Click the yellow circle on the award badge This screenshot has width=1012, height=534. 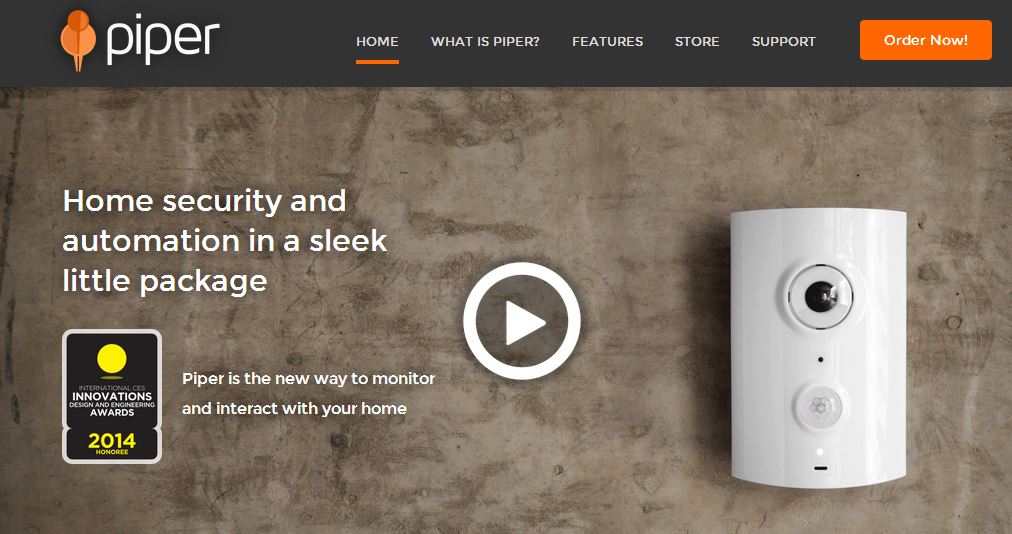[112, 359]
